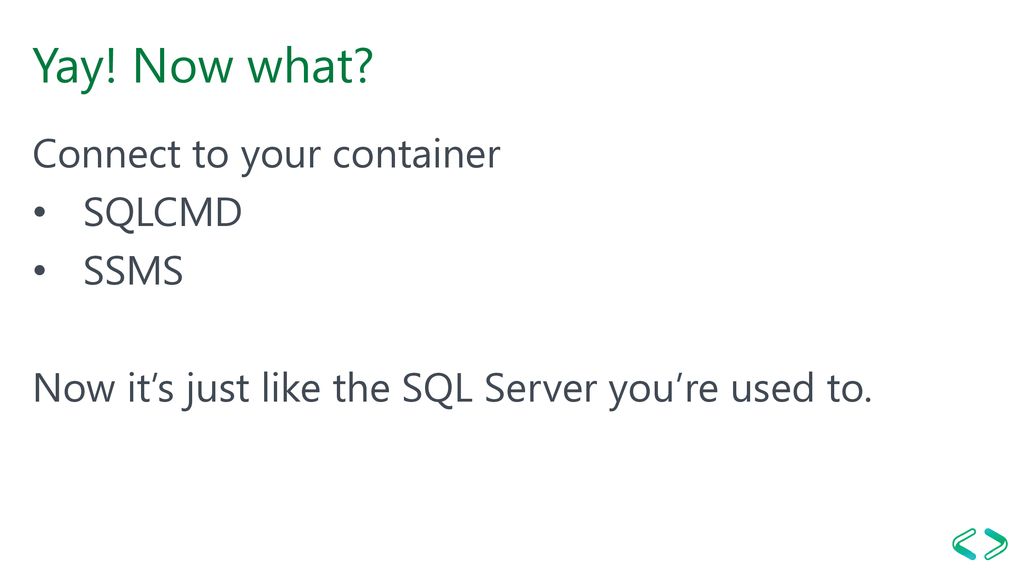
Task: Click 'Now' starting the bottom sentence
Action: click(x=74, y=389)
